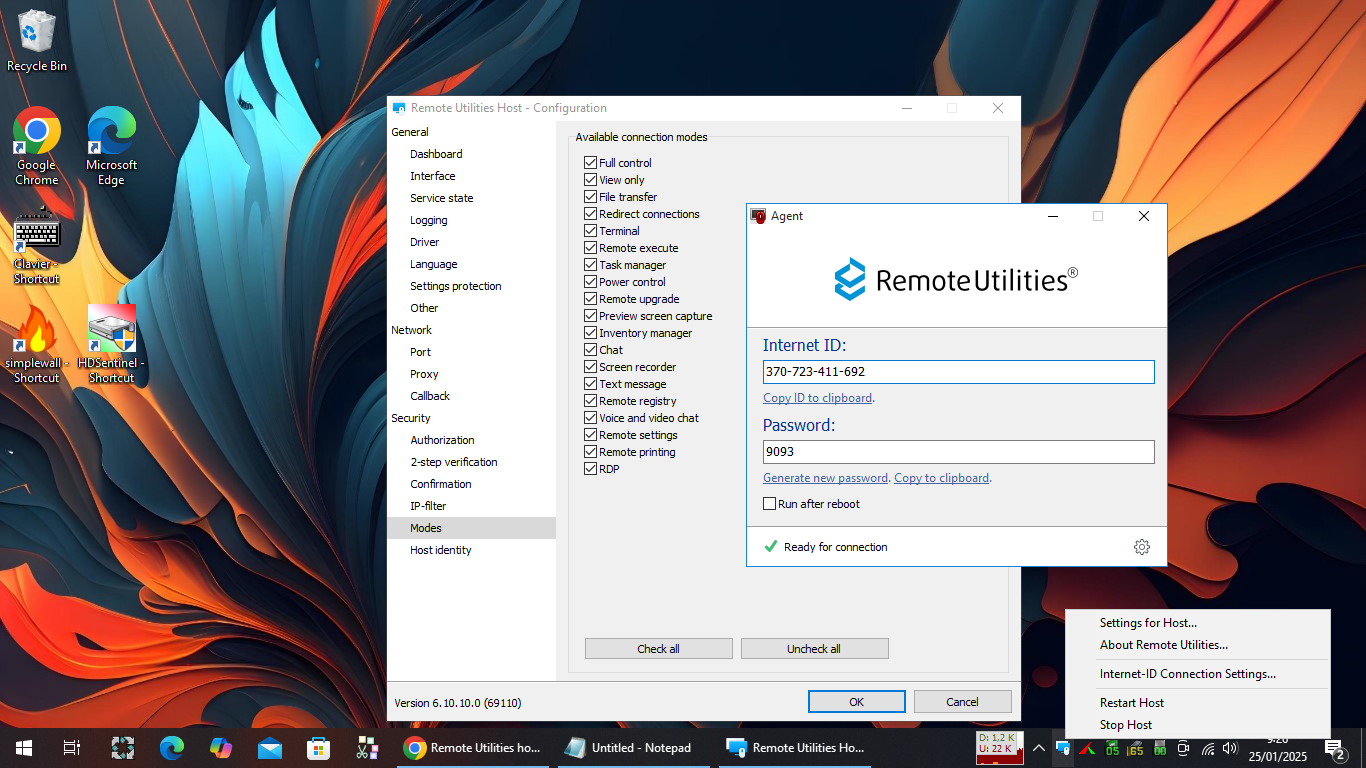Open Task View in the taskbar
Image resolution: width=1366 pixels, height=768 pixels.
tap(72, 747)
